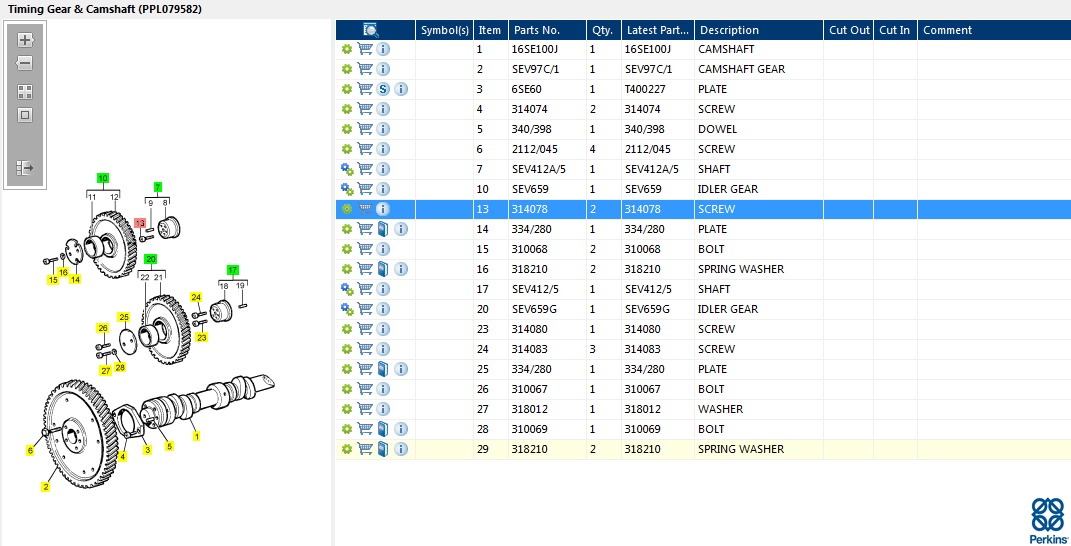Select yellow callout 1 on diagram

coord(197,435)
